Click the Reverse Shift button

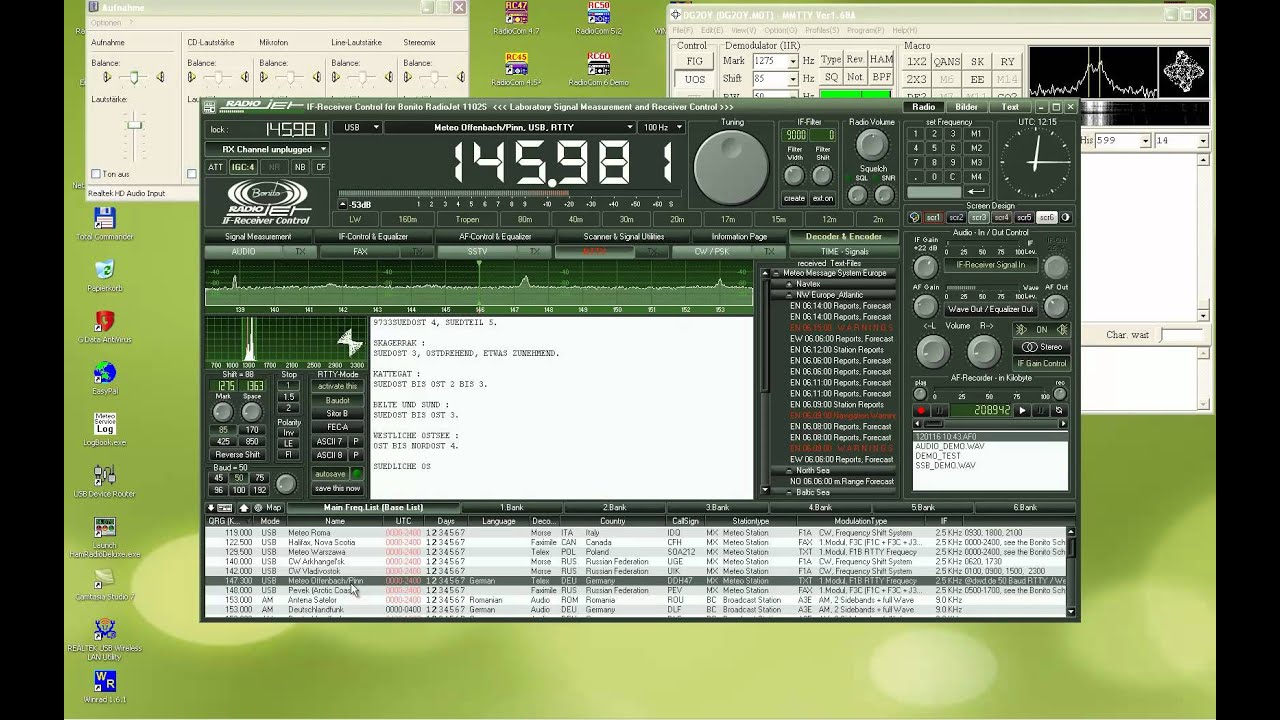point(238,455)
